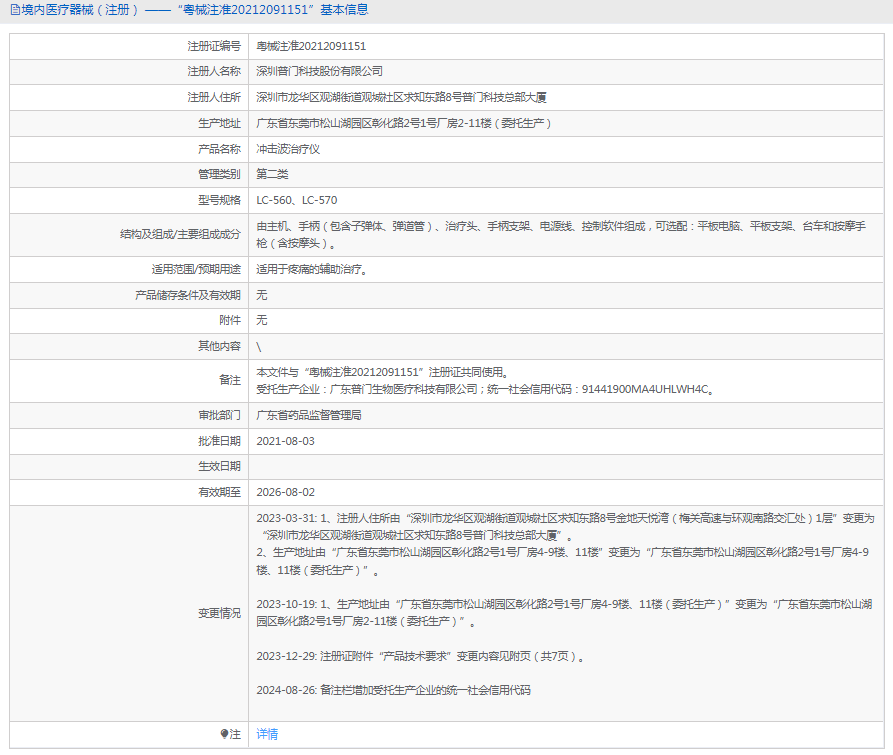The width and height of the screenshot is (893, 755).
Task: Click the management category value 第二类
Action: tap(272, 174)
